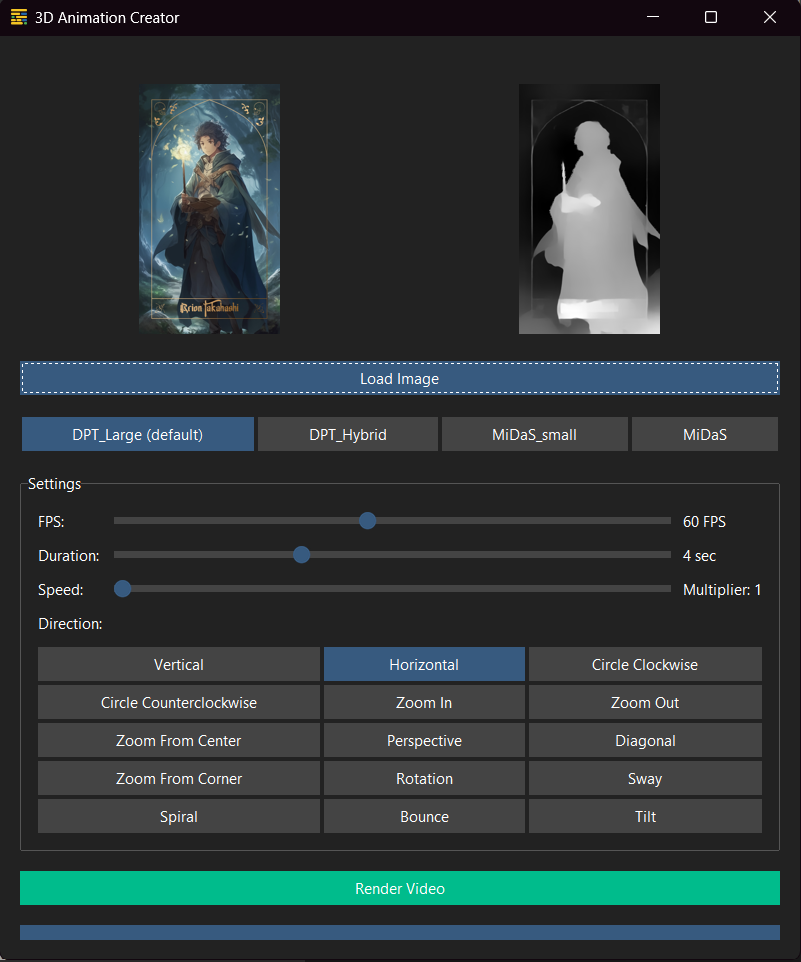Choose the MiDaS_small model
801x962 pixels.
534,435
